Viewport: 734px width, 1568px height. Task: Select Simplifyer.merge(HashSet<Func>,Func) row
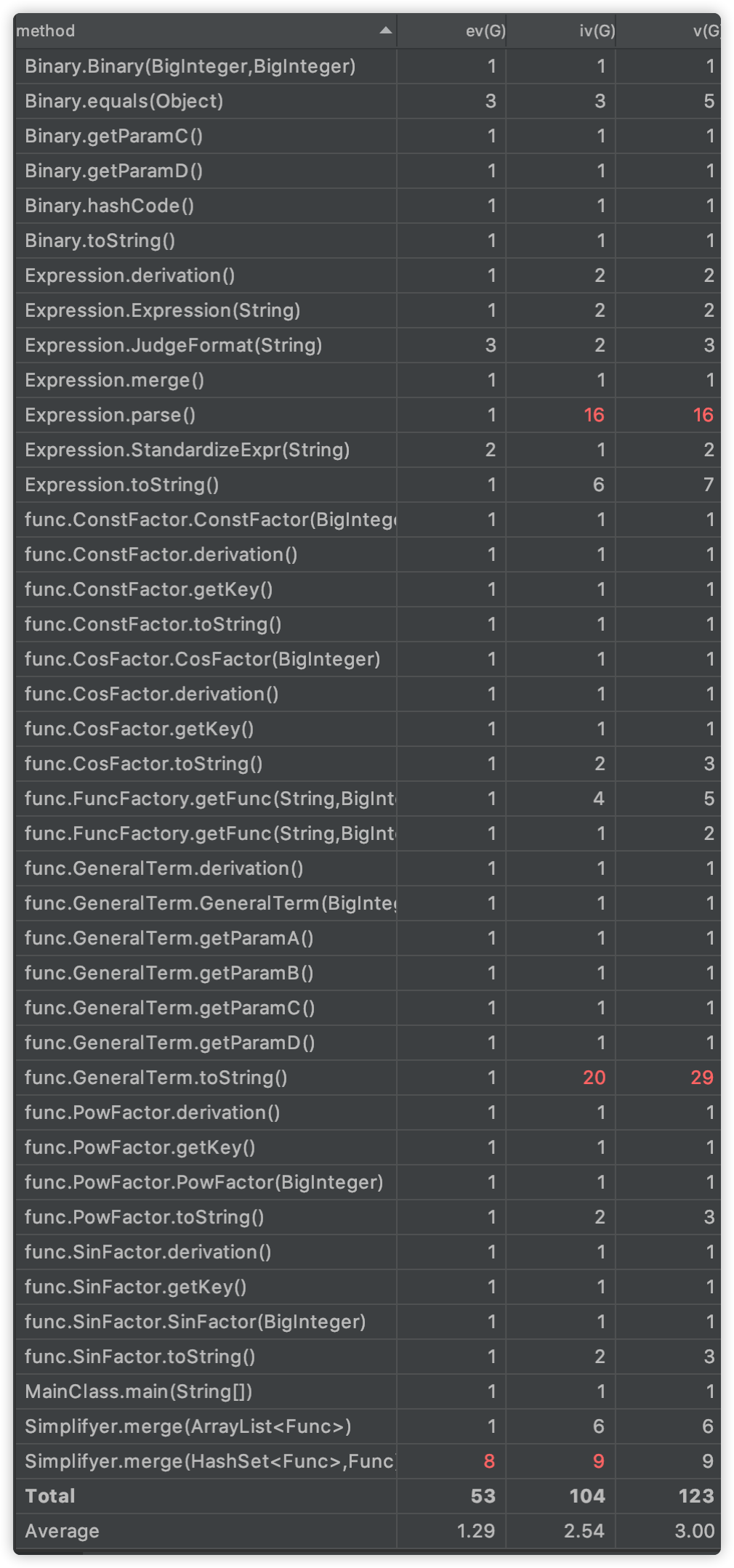pos(367,1461)
